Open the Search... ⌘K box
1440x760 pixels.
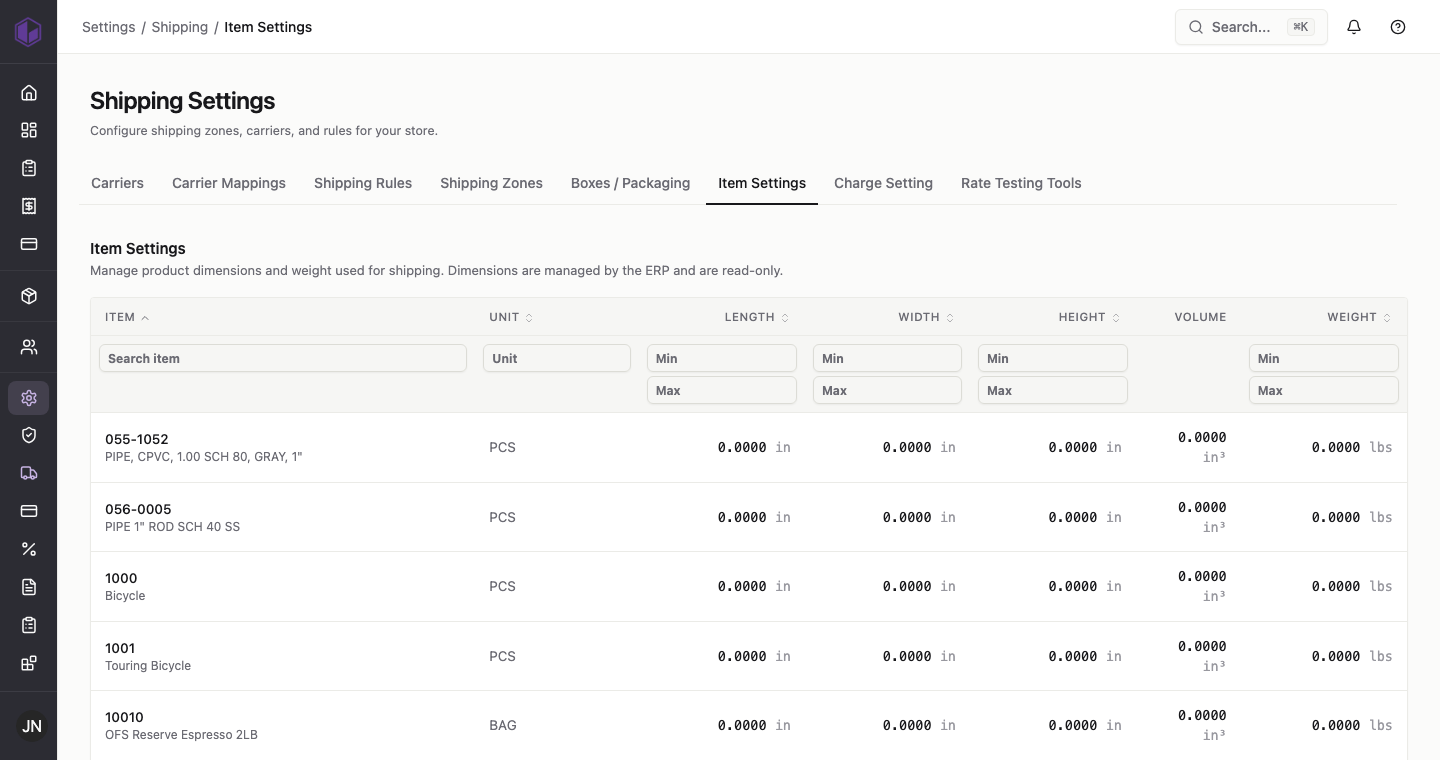pos(1251,27)
